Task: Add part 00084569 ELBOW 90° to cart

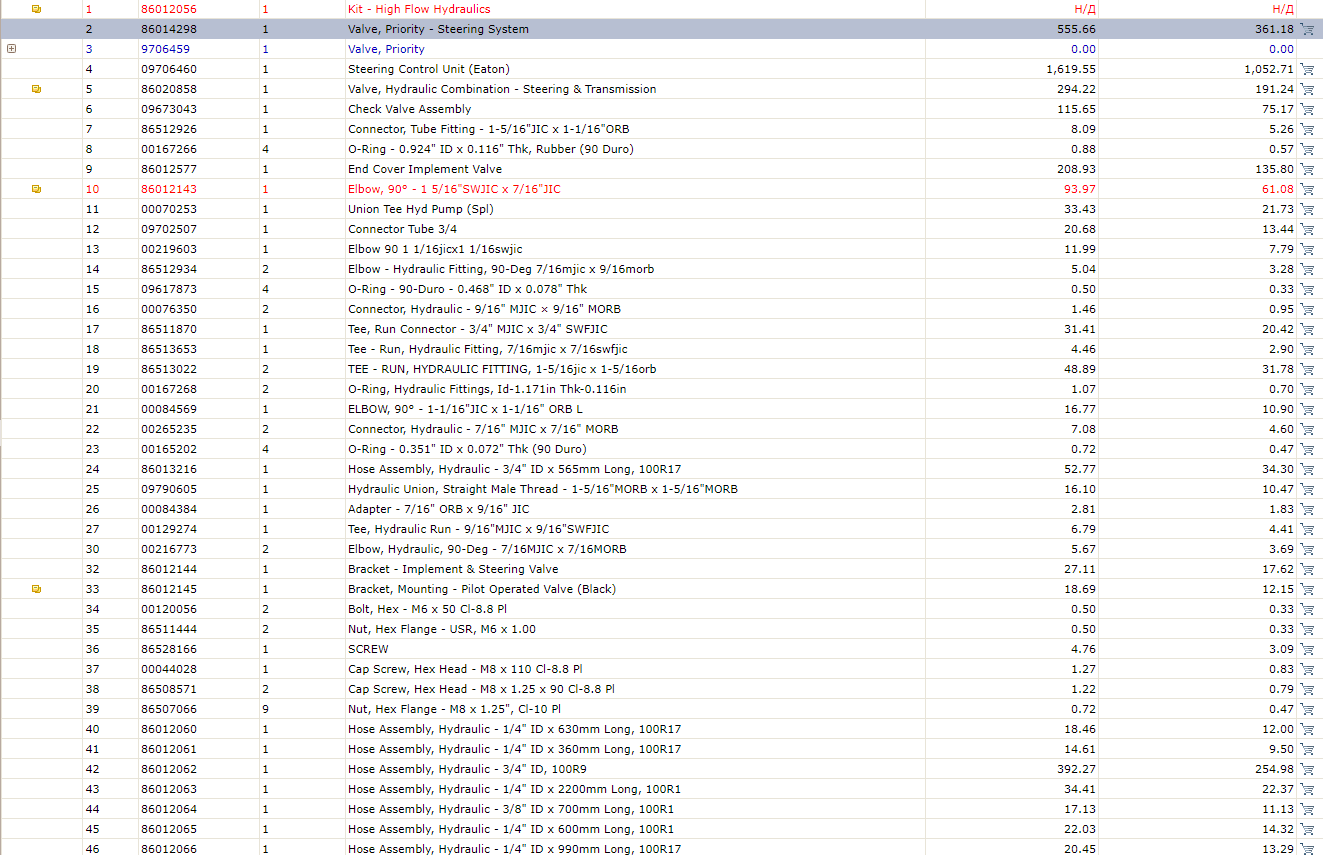Action: point(1307,409)
